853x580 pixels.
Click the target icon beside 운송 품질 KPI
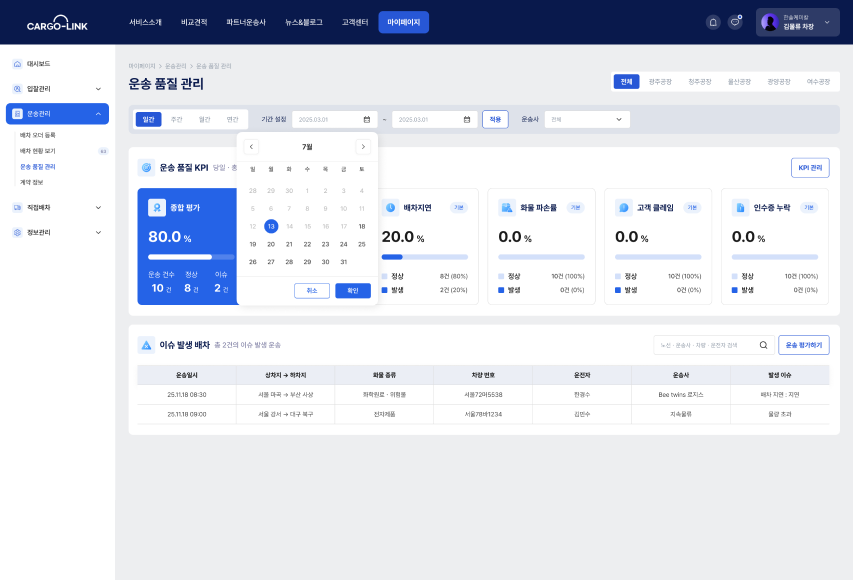[146, 168]
